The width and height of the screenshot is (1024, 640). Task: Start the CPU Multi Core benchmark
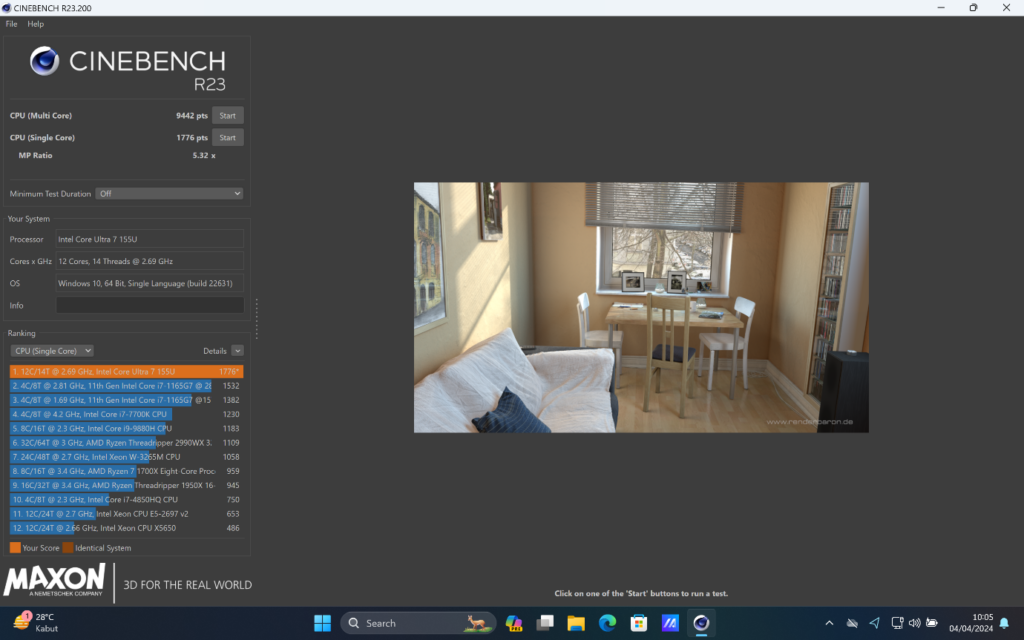(x=227, y=115)
